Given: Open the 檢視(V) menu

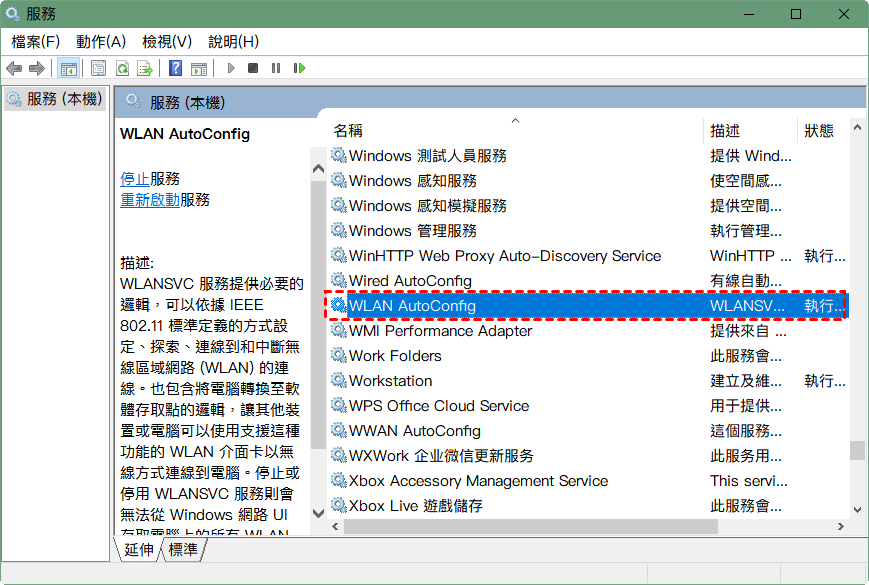Looking at the screenshot, I should [167, 42].
